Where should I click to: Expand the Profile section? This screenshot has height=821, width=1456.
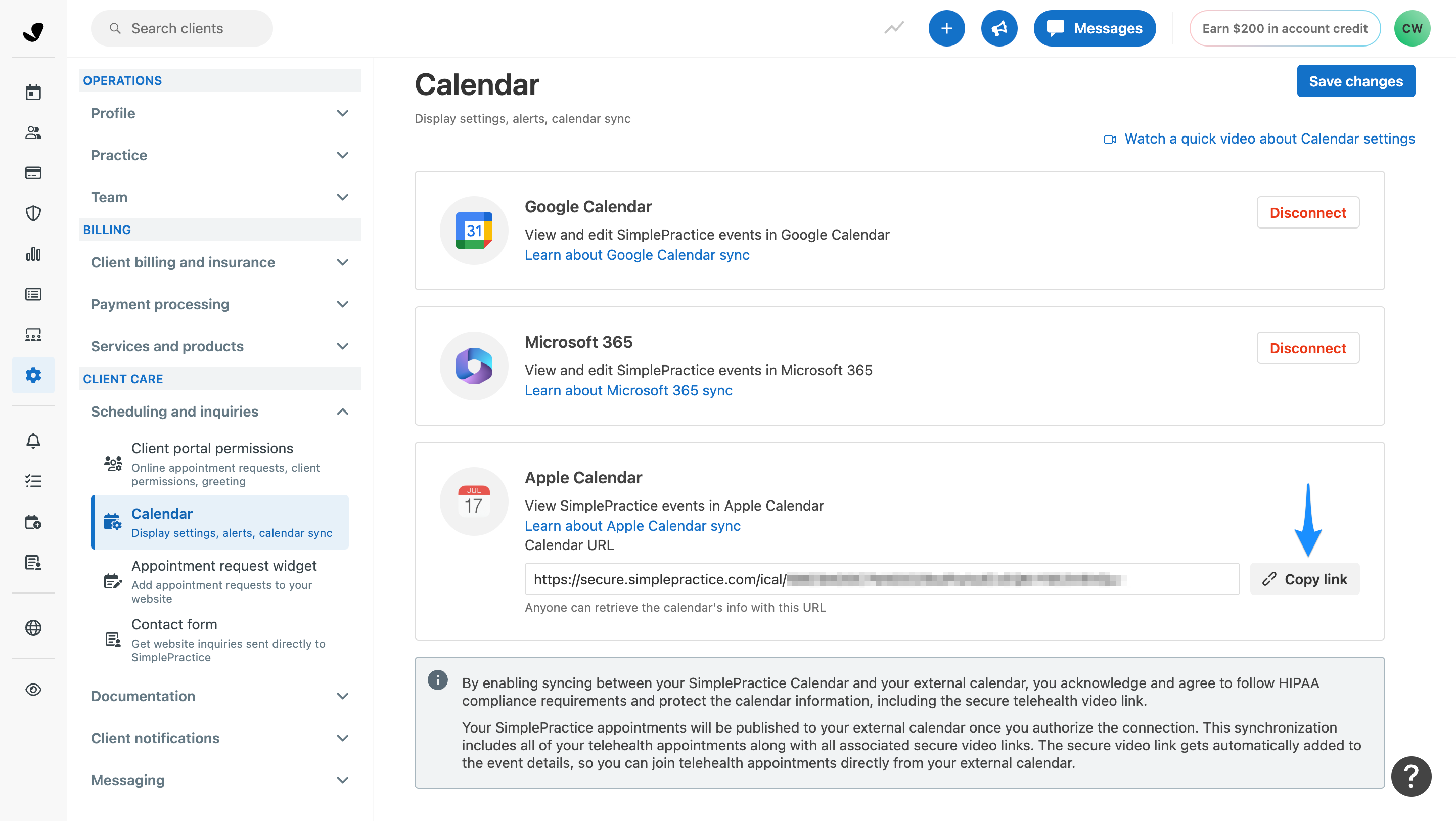coord(220,114)
